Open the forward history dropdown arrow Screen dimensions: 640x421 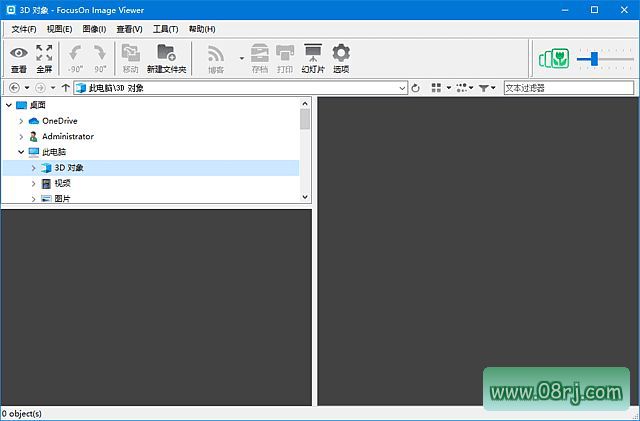(x=53, y=88)
